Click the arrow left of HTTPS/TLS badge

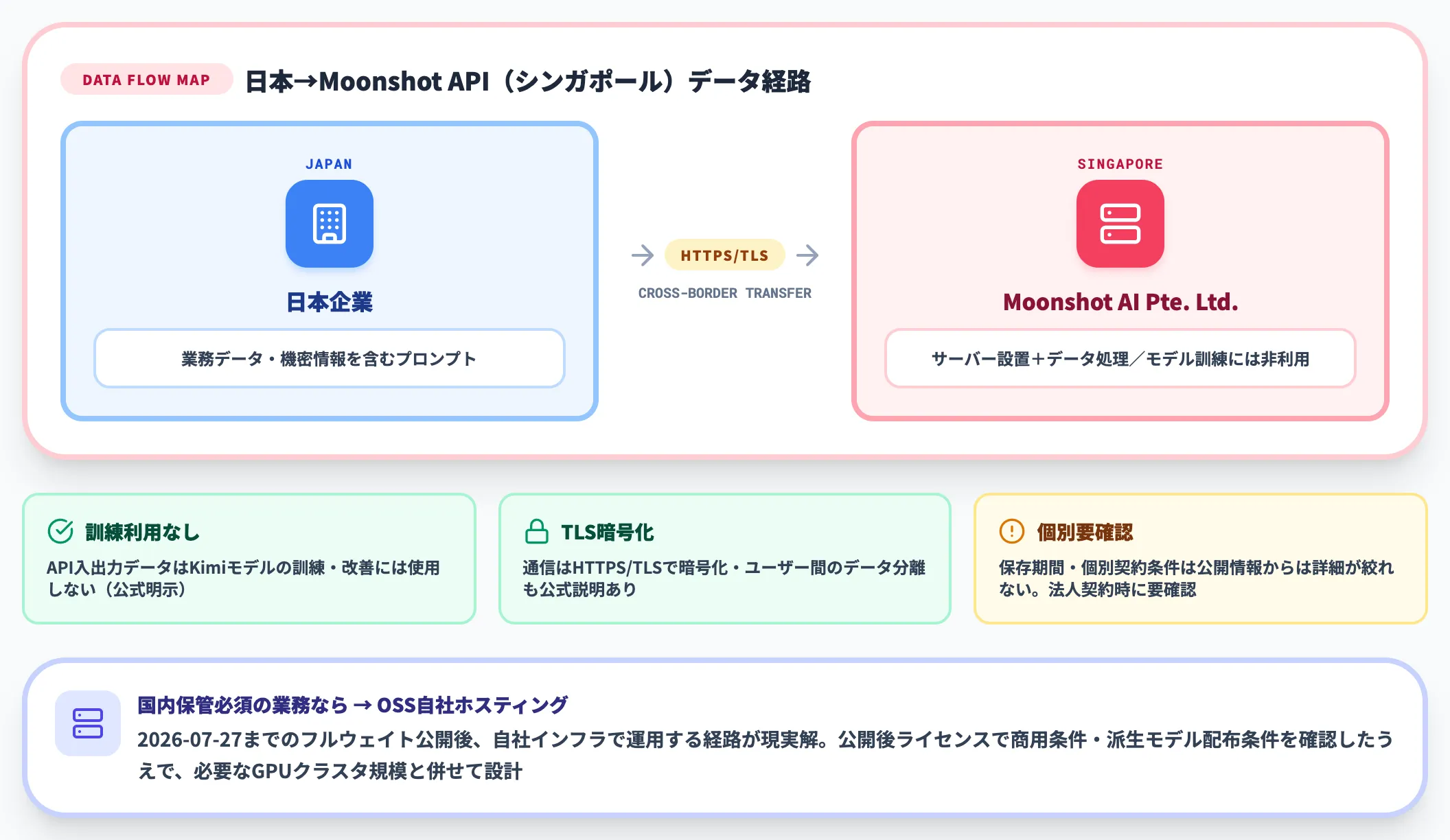point(643,255)
